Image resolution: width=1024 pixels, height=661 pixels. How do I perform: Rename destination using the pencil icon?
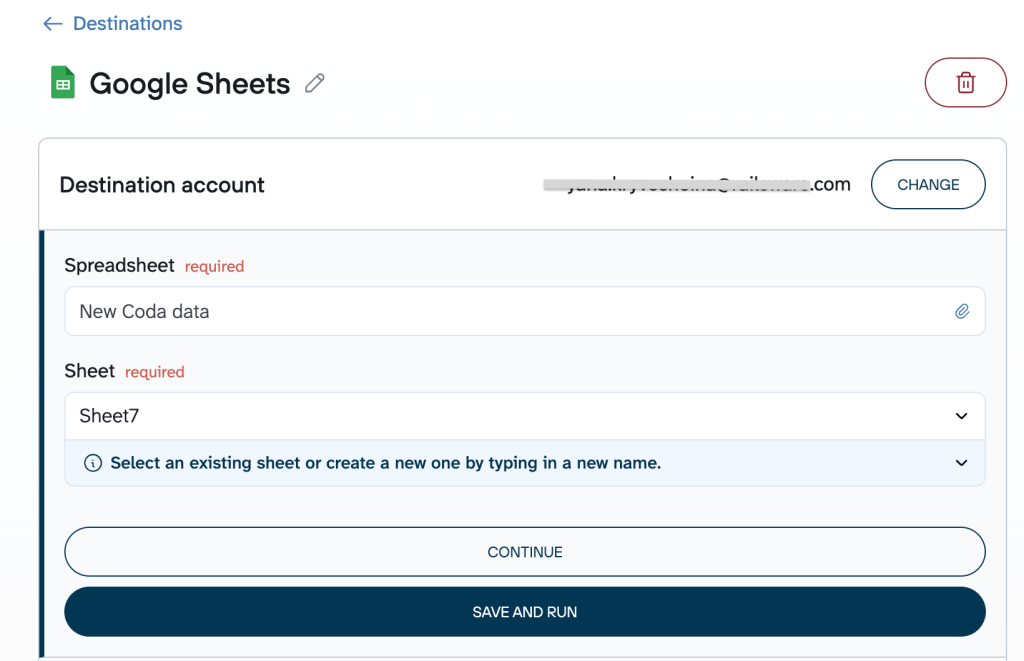click(315, 83)
